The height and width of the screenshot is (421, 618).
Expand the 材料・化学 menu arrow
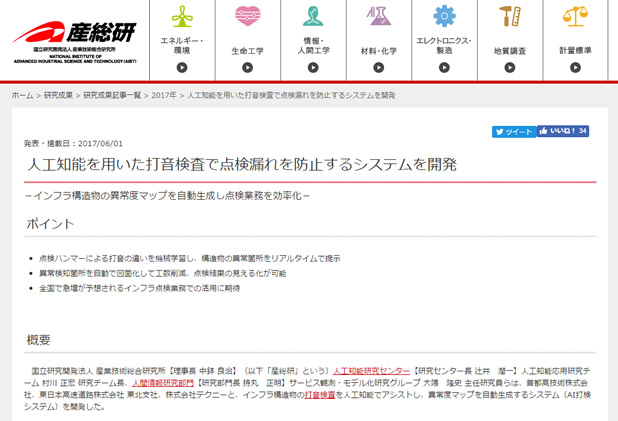pyautogui.click(x=378, y=68)
